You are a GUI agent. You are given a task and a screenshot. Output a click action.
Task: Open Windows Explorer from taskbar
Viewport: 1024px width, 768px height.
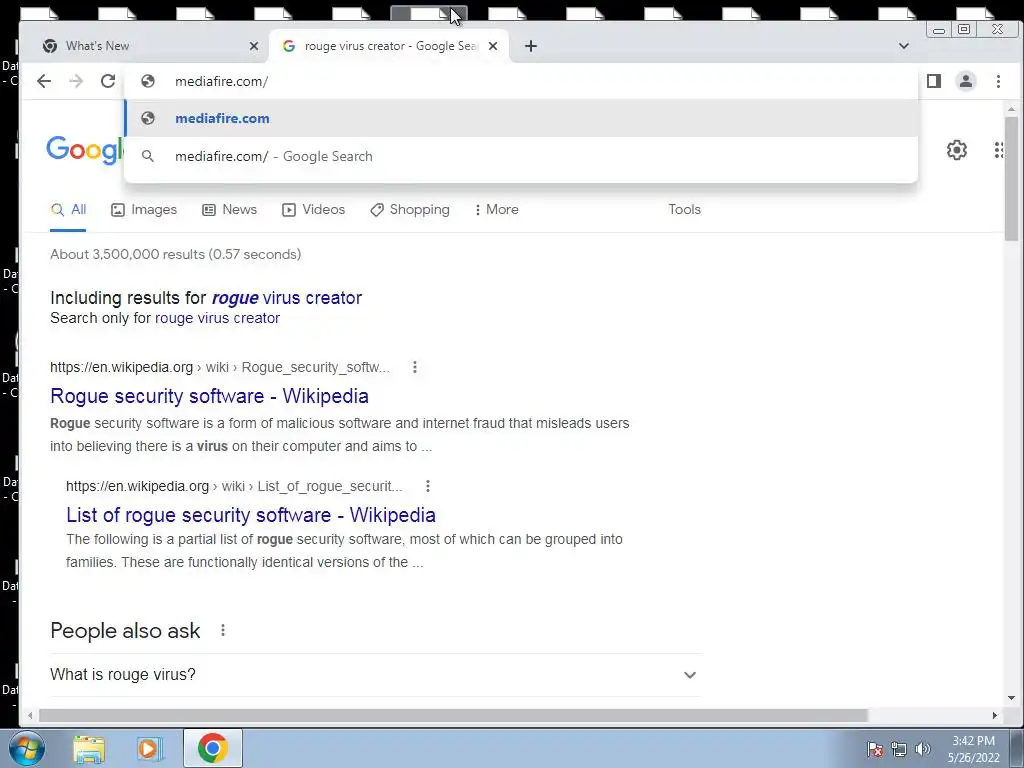[89, 748]
